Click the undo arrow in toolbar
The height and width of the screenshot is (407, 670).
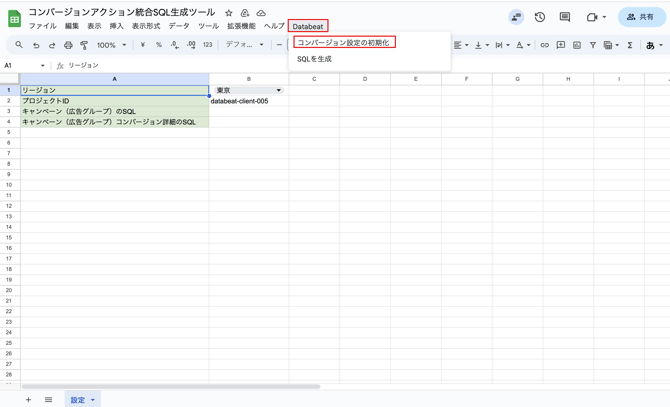pos(36,45)
